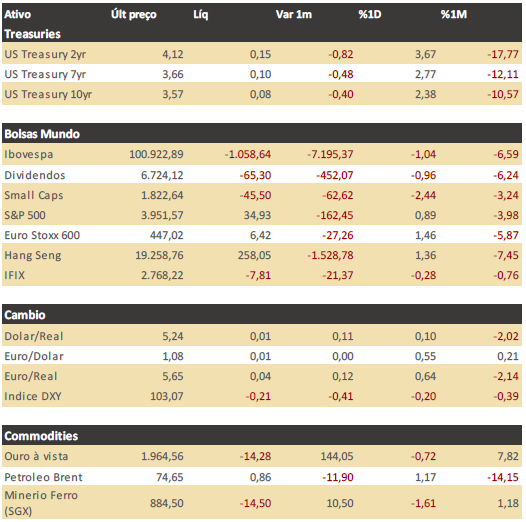
Task: Click the Indice DXY row label
Action: point(33,396)
